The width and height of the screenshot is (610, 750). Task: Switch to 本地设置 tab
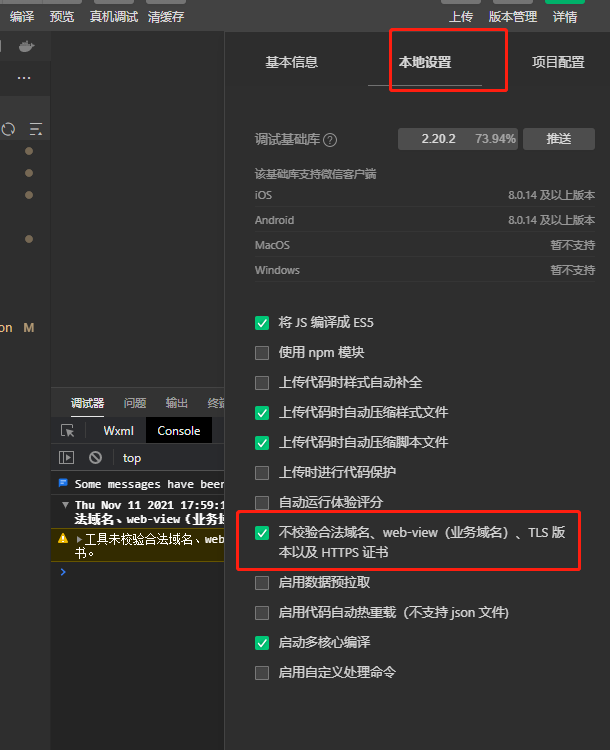(x=425, y=62)
